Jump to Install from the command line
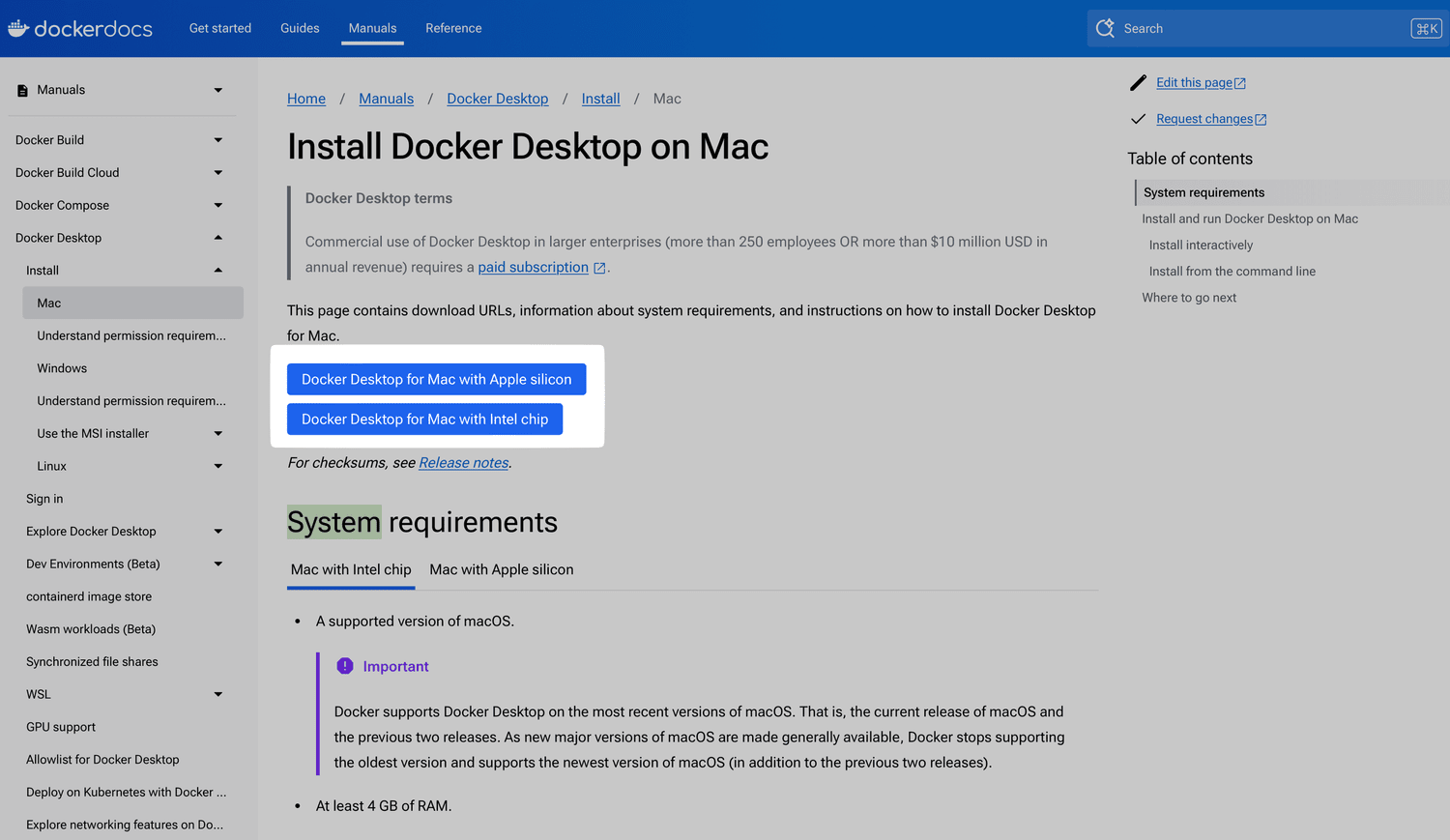Image resolution: width=1450 pixels, height=840 pixels. pos(1232,271)
